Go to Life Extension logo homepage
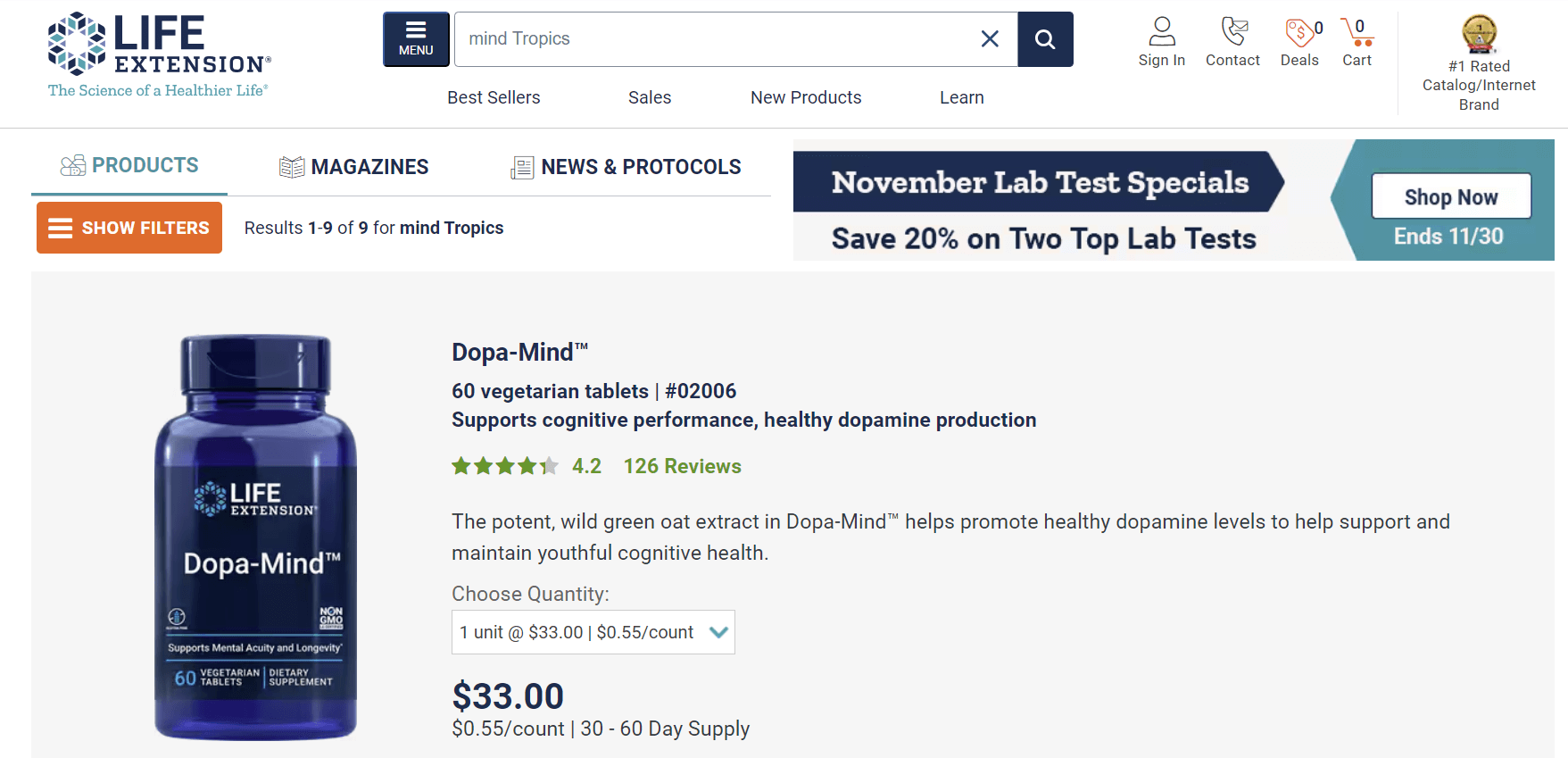Screen dimensions: 1568x758 [159, 54]
